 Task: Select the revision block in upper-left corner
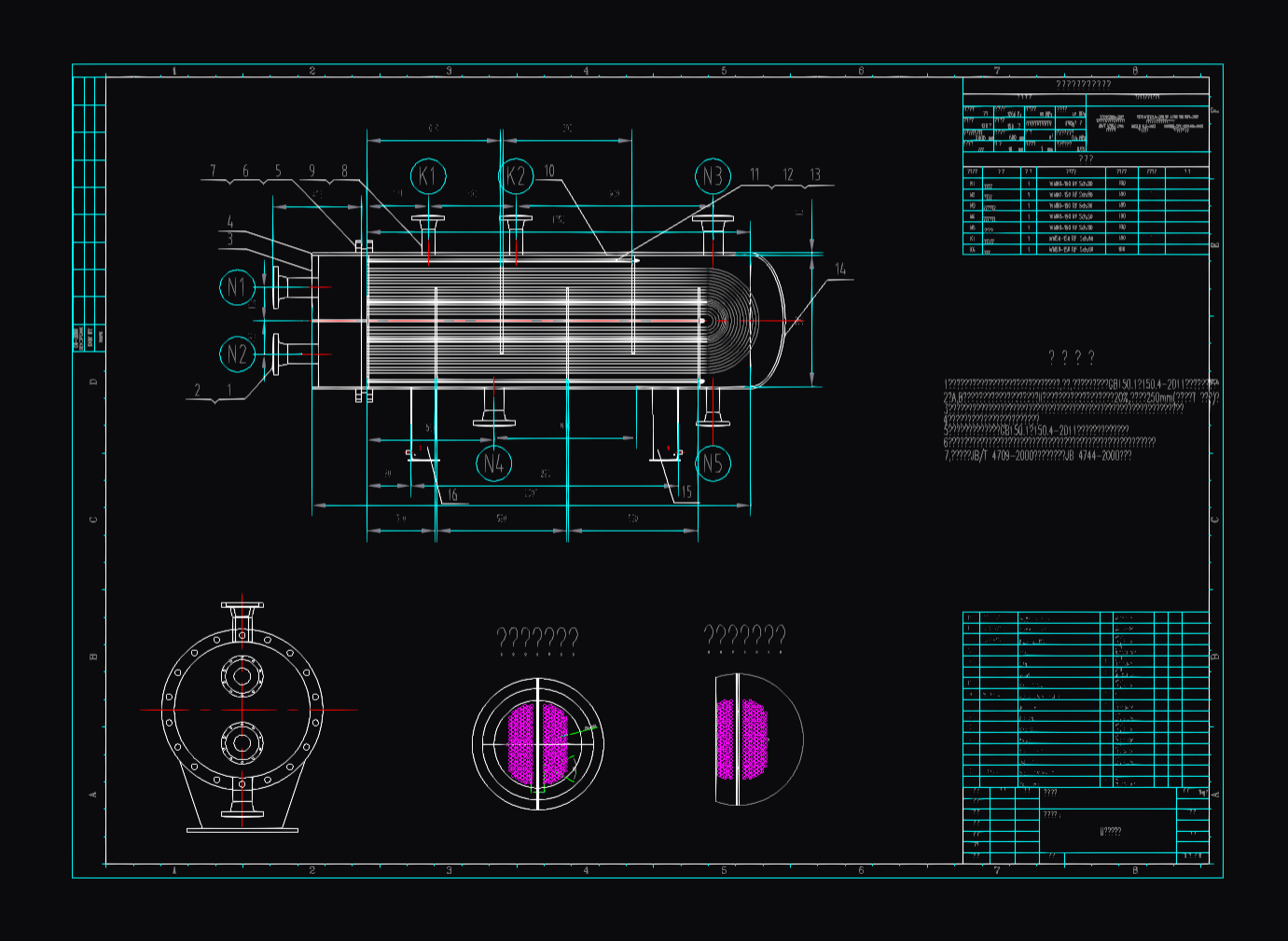90,214
